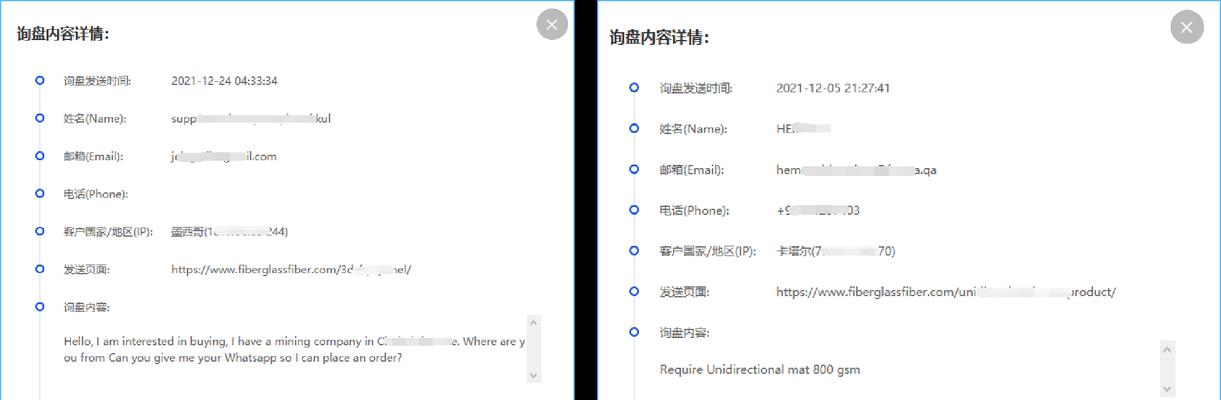
Task: Click timeline dot beside 询盘内容 in left dialog
Action: (39, 306)
